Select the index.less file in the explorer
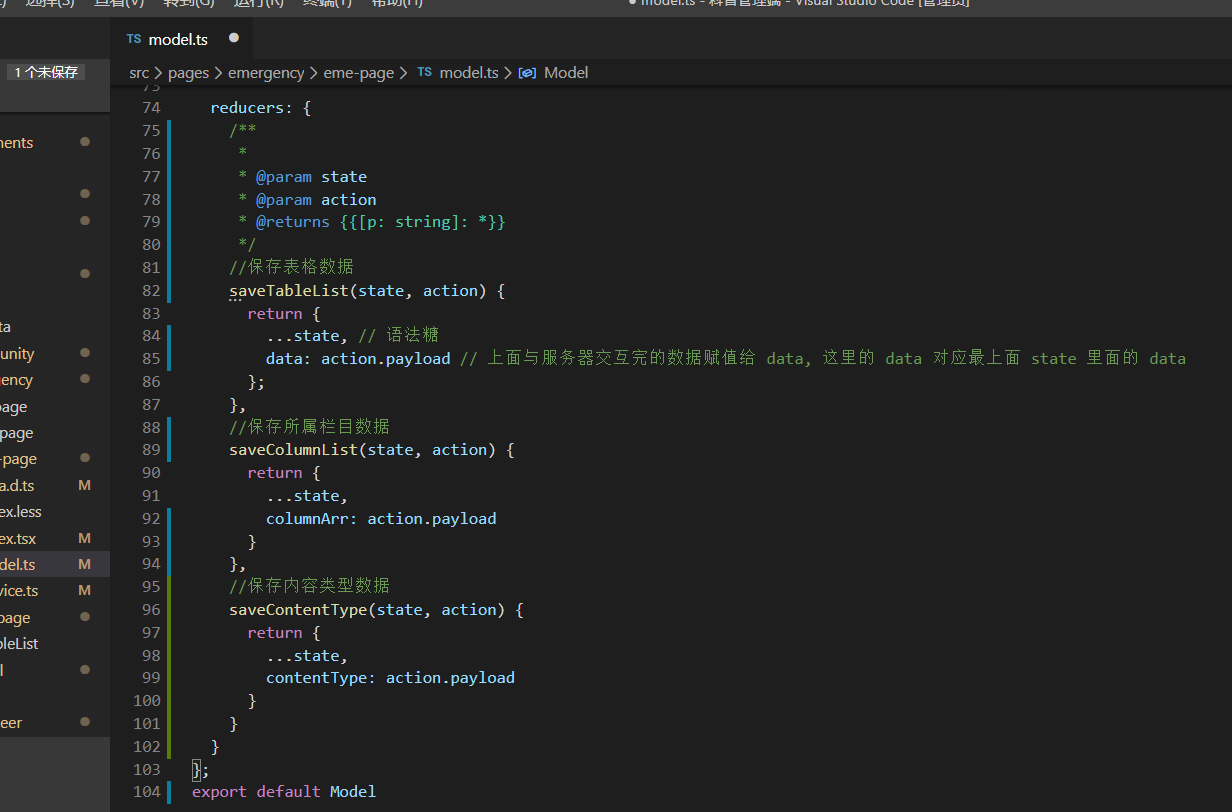1232x812 pixels. click(x=24, y=511)
